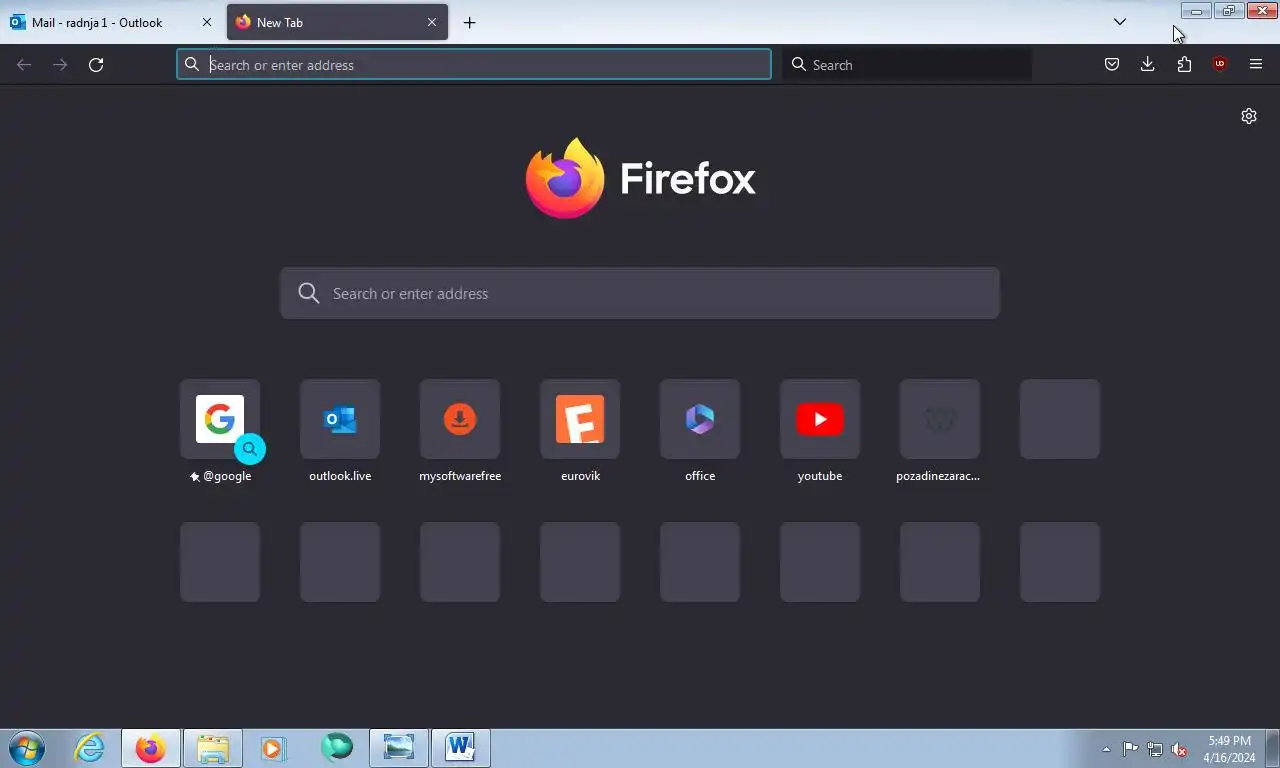Open Microsoft Word from taskbar
Screen dimensions: 1280x768
(x=460, y=748)
